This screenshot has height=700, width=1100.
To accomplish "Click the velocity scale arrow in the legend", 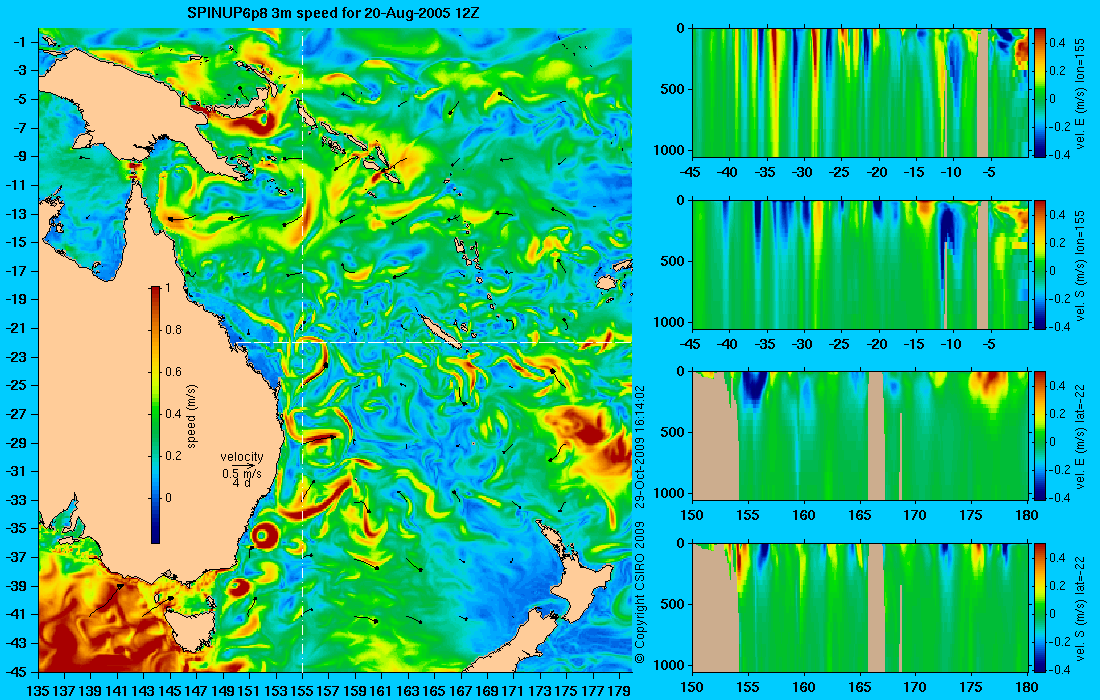I will pyautogui.click(x=244, y=465).
